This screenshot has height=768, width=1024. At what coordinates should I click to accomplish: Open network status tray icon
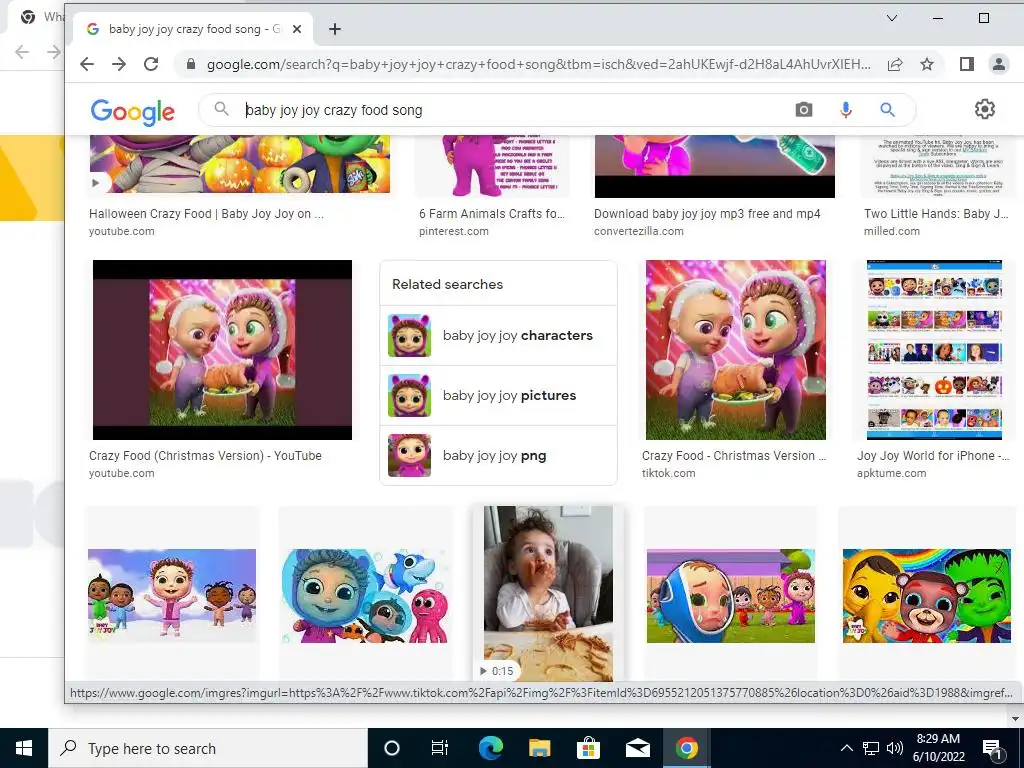point(871,748)
